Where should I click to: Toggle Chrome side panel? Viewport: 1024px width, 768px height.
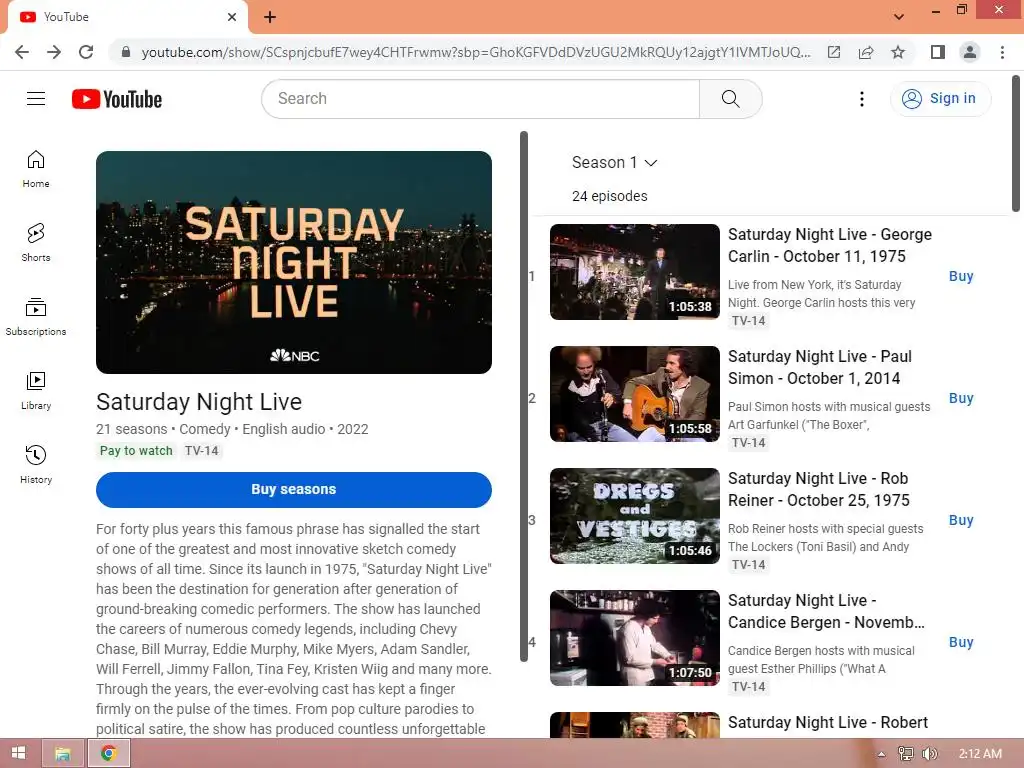coord(938,52)
